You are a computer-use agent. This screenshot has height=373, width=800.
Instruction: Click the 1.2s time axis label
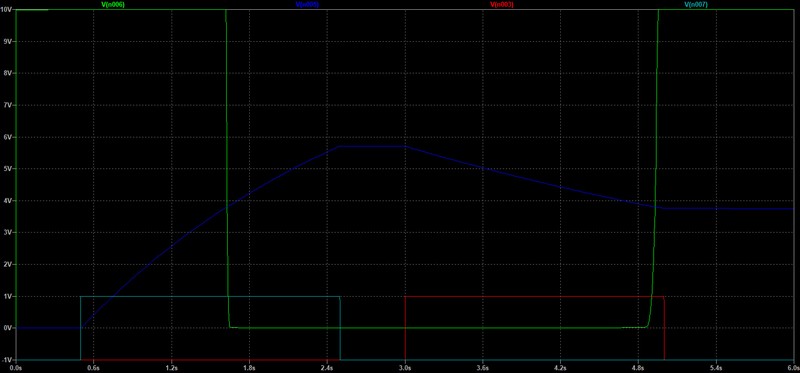click(171, 367)
